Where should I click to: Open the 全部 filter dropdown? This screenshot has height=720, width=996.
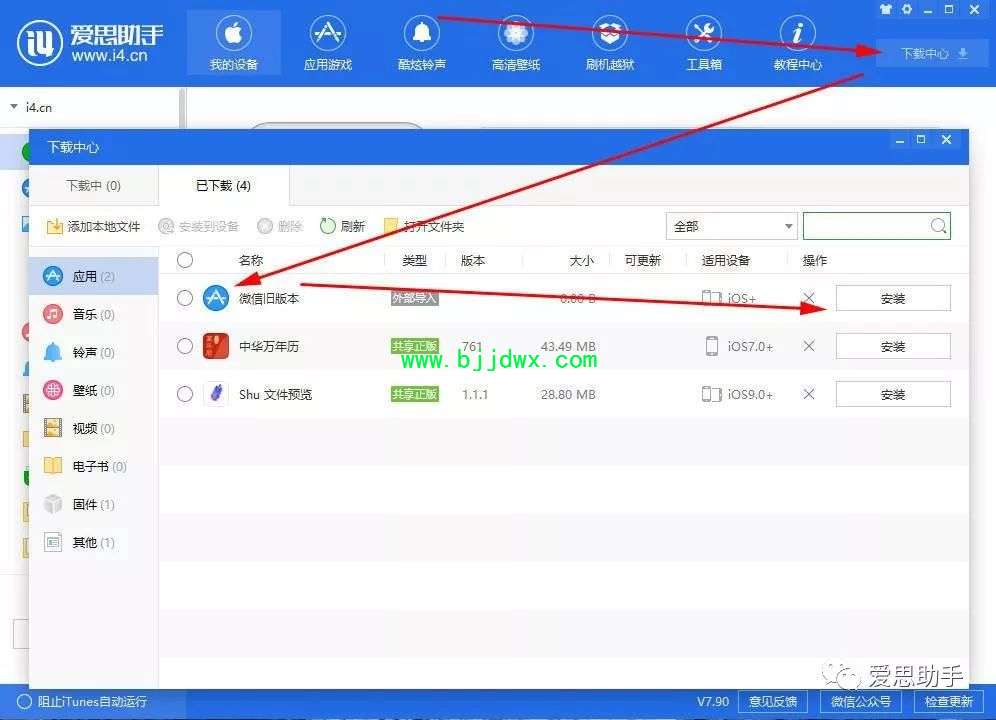tap(732, 226)
